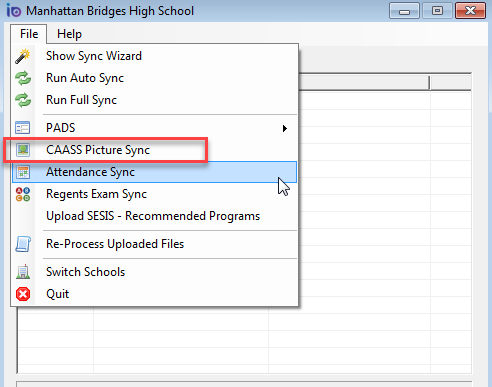Choose Regents Exam Sync
The image size is (492, 387).
pos(154,194)
